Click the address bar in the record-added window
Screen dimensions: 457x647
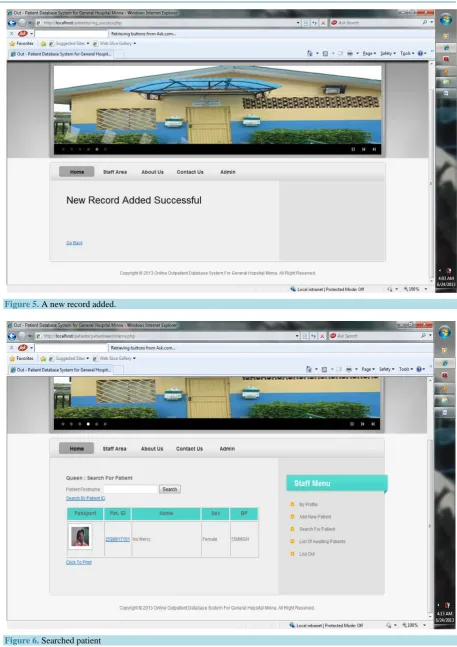click(x=167, y=23)
